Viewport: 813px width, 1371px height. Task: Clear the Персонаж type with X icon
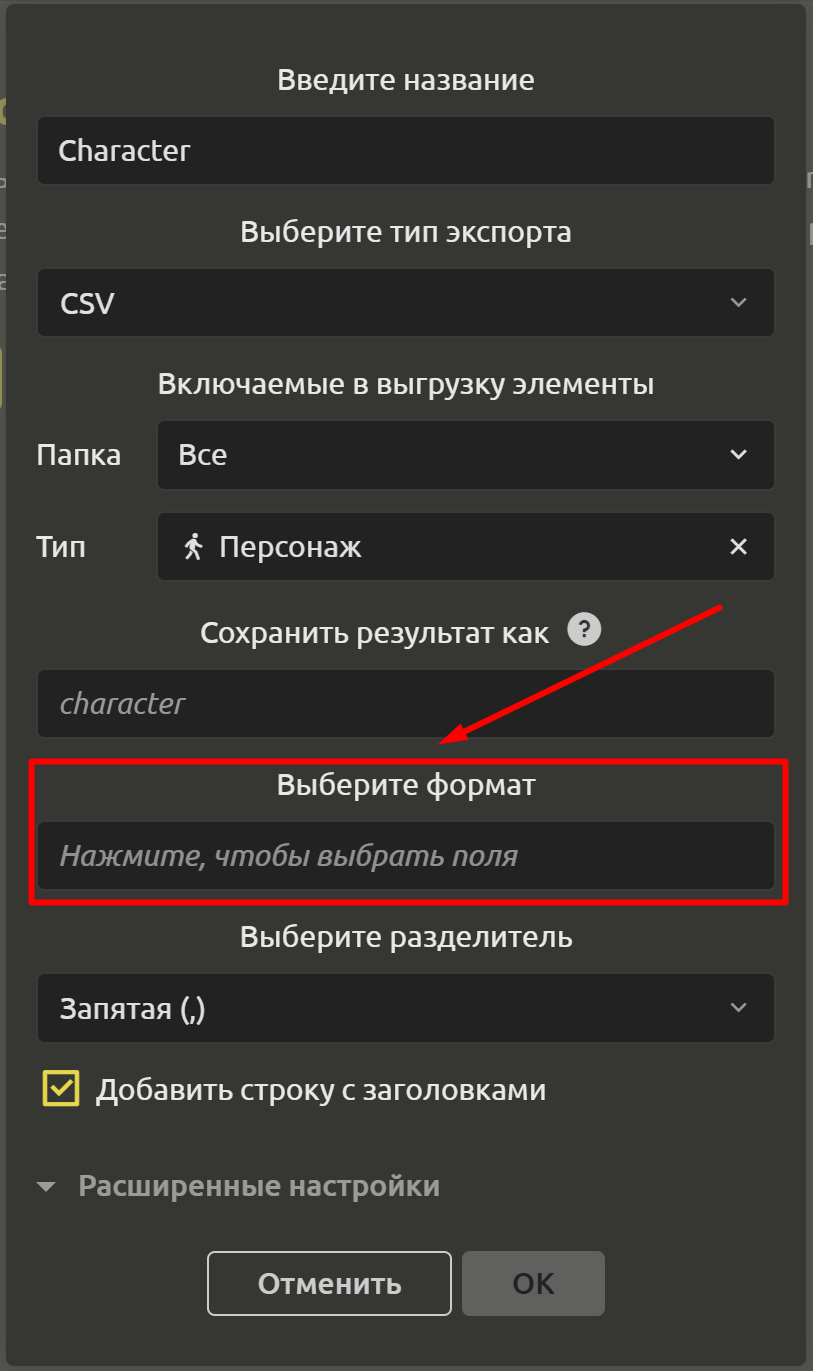pos(738,547)
